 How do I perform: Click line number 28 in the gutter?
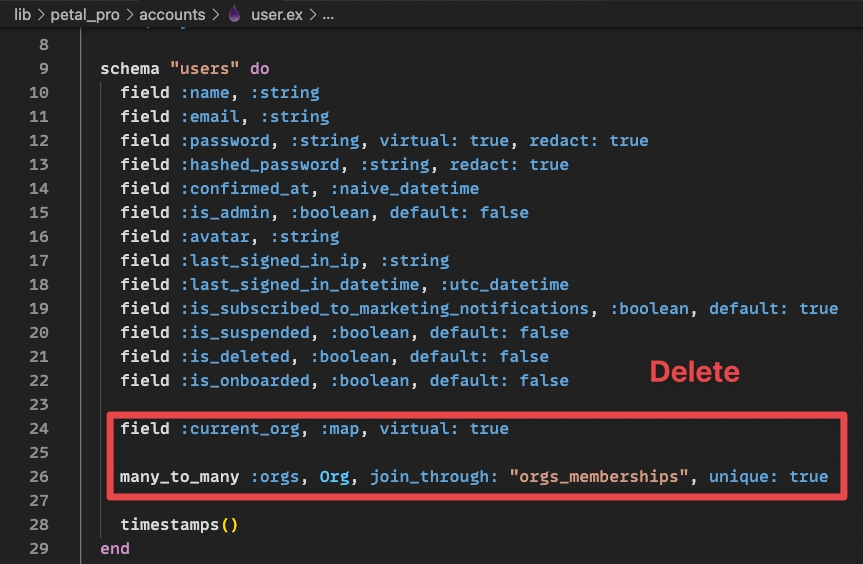click(x=38, y=525)
